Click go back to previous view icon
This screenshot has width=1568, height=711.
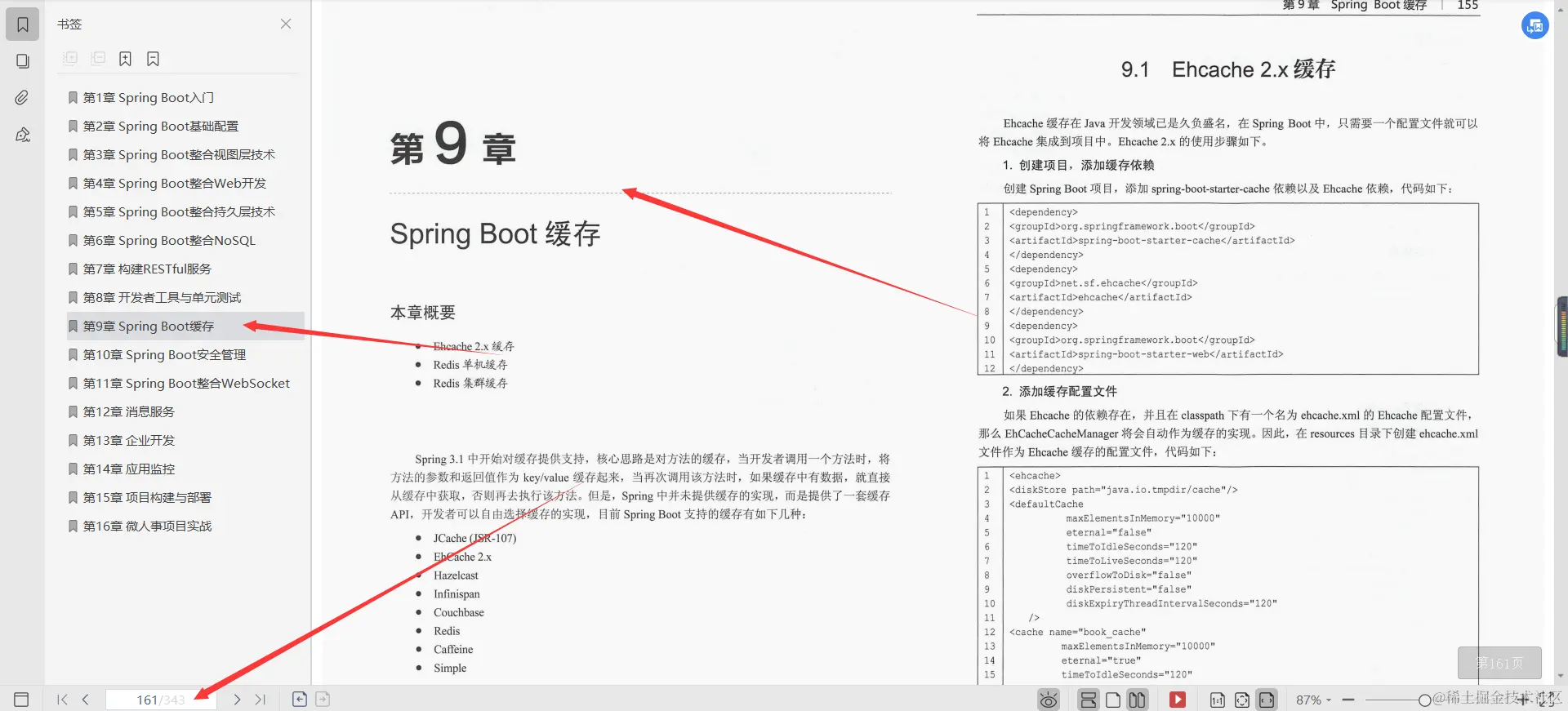click(x=300, y=699)
